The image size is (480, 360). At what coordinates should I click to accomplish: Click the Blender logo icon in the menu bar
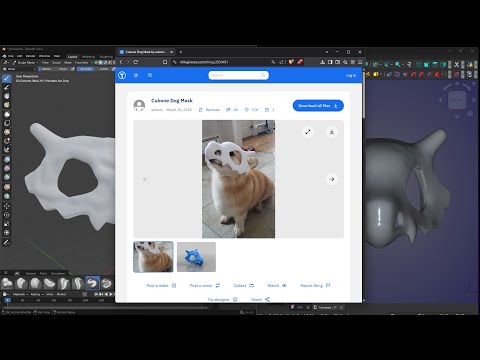tap(4, 56)
